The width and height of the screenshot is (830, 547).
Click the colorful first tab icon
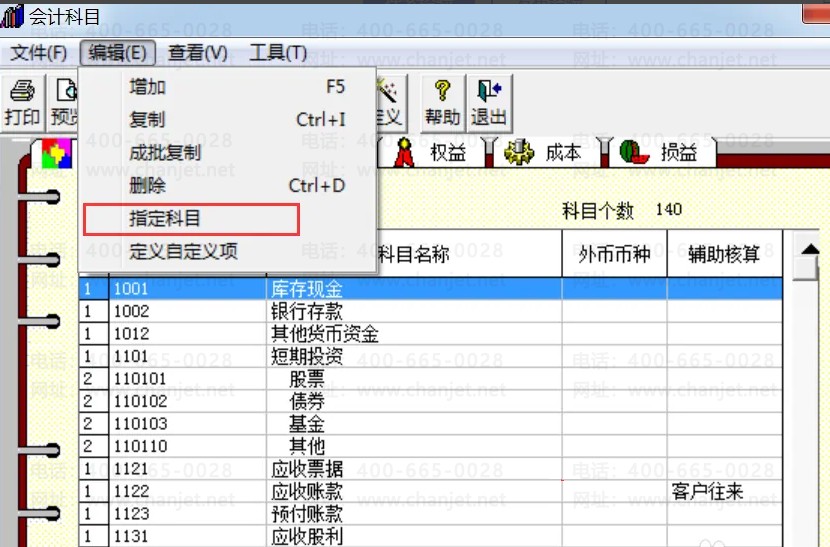57,155
